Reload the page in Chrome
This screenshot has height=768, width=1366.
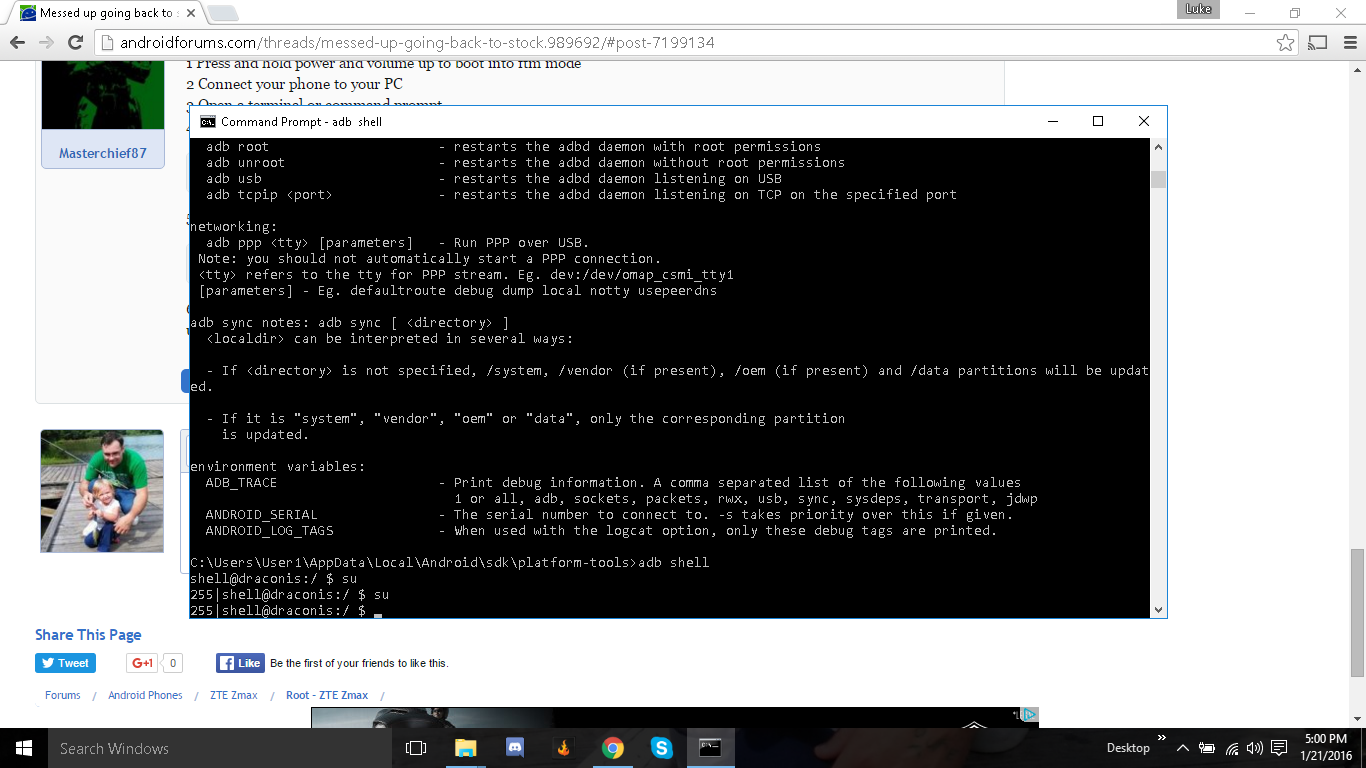75,43
